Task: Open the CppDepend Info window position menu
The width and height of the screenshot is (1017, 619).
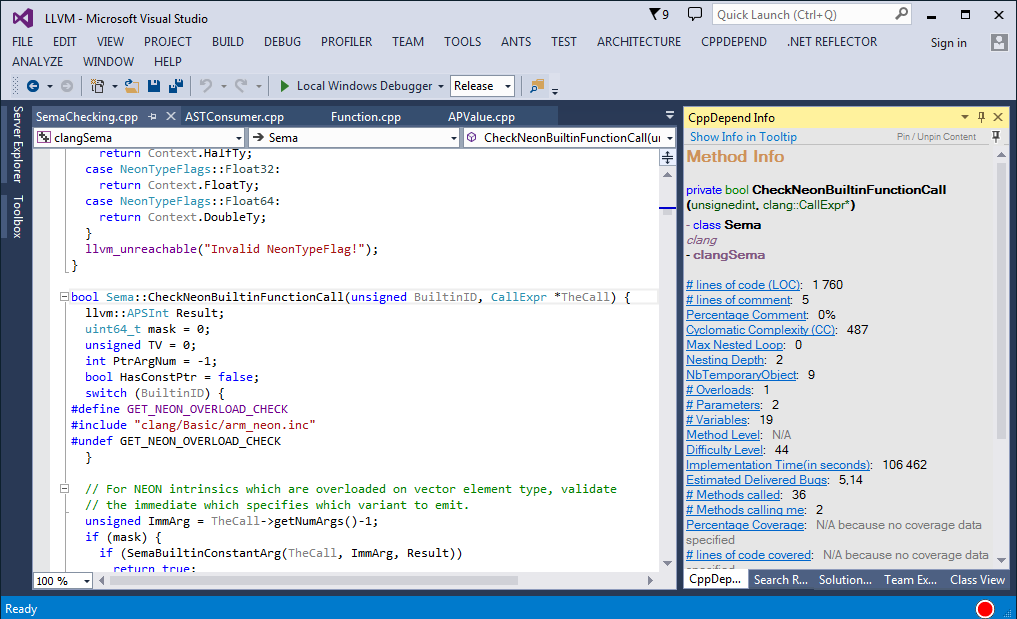Action: [x=964, y=117]
